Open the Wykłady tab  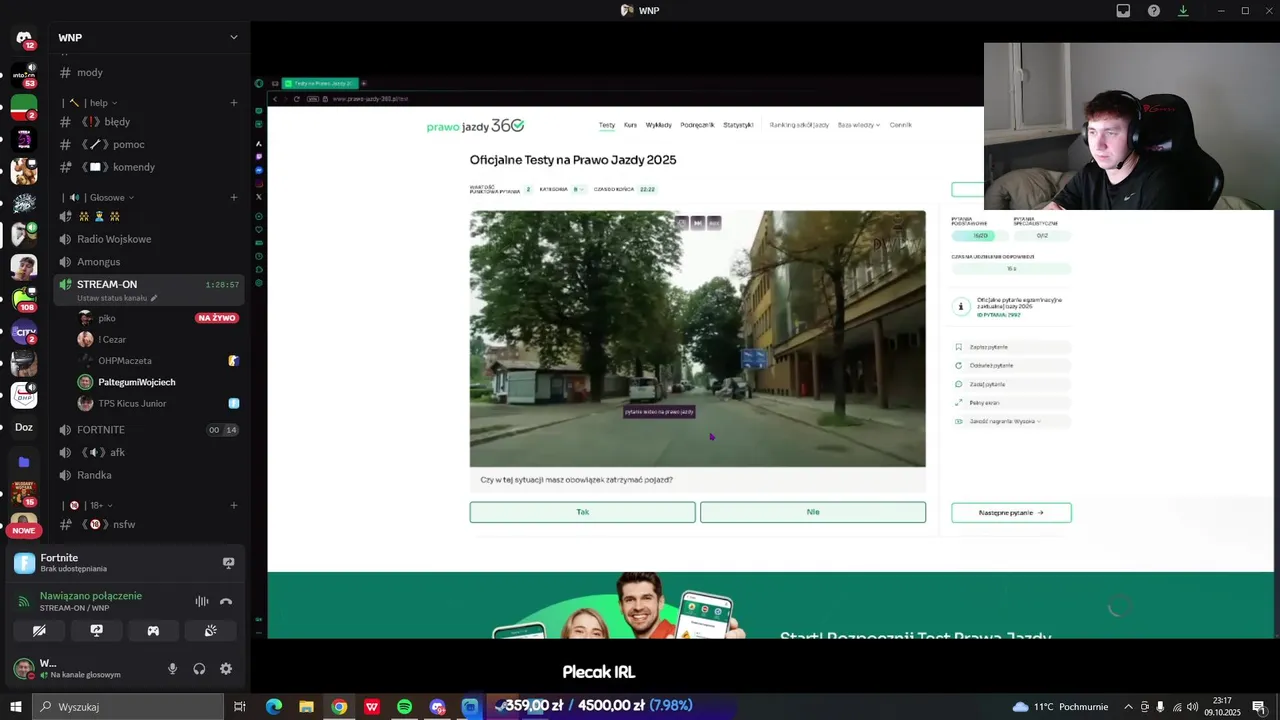(659, 125)
